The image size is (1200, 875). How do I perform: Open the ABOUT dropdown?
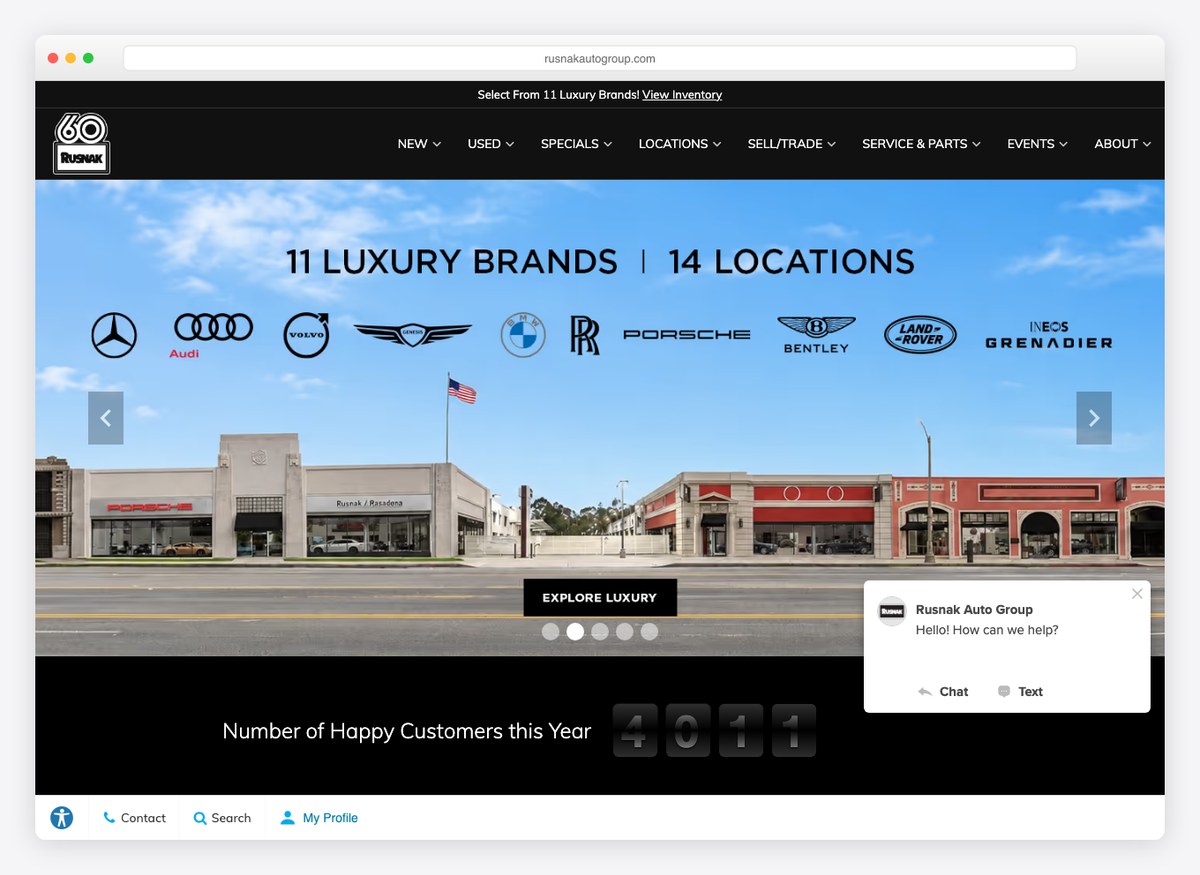pos(1123,144)
